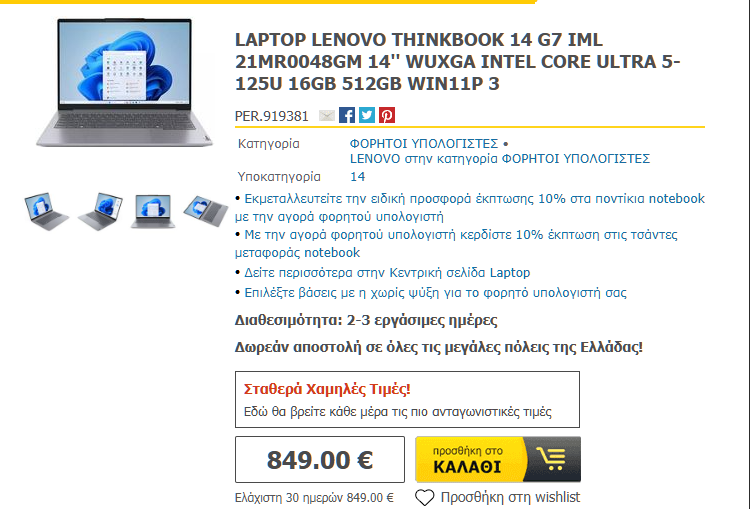The image size is (750, 509).
Task: Open the cooling stands link for laptops
Action: (x=435, y=293)
